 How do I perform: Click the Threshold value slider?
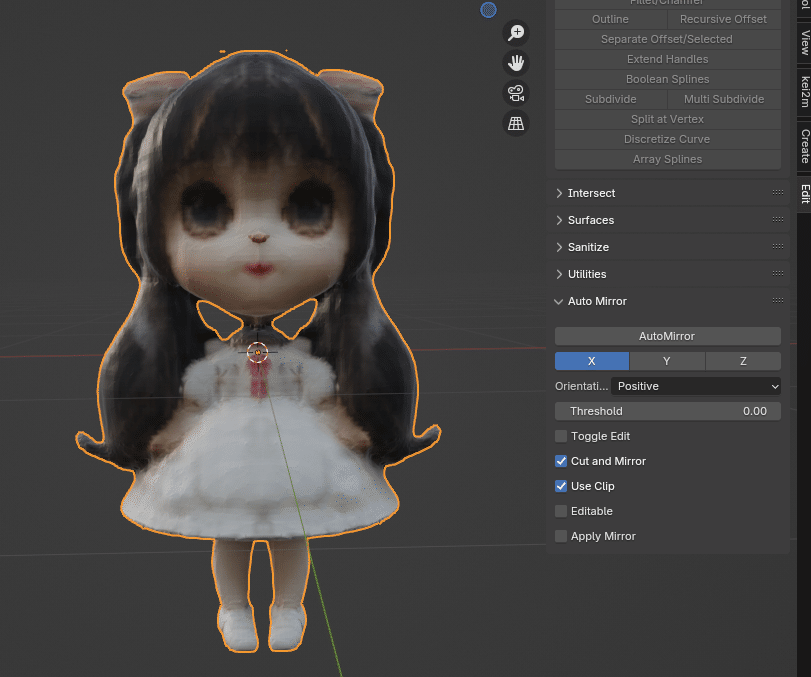coord(668,411)
